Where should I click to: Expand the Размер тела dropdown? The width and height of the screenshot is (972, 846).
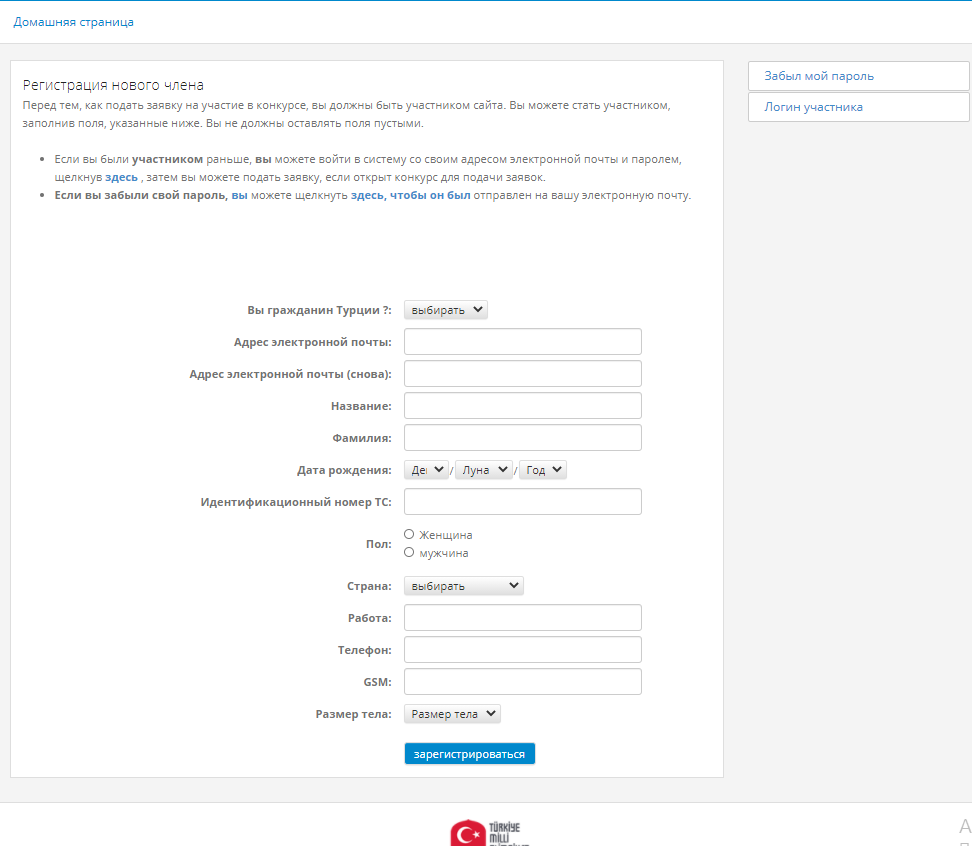point(452,714)
